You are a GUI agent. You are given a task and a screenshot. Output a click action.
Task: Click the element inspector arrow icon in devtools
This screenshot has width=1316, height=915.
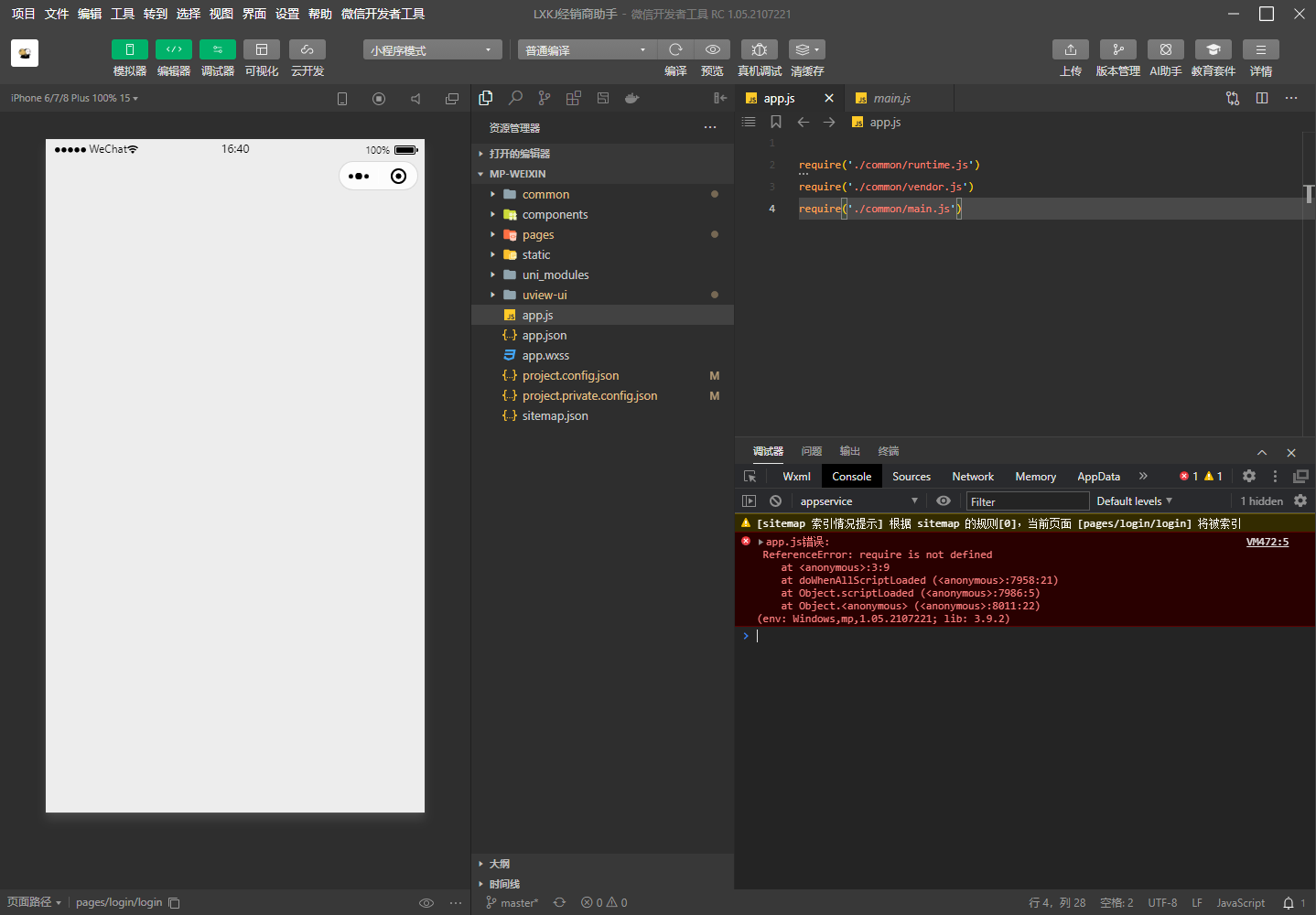click(x=750, y=477)
